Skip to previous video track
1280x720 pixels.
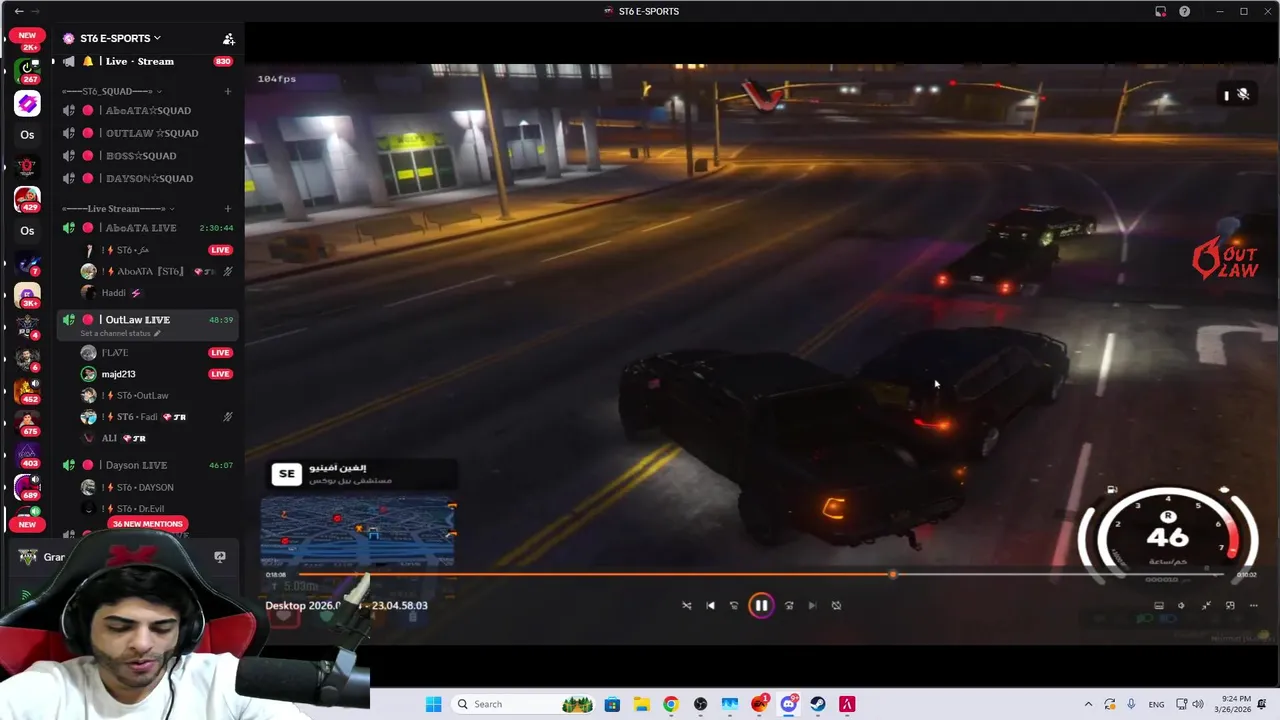click(710, 605)
